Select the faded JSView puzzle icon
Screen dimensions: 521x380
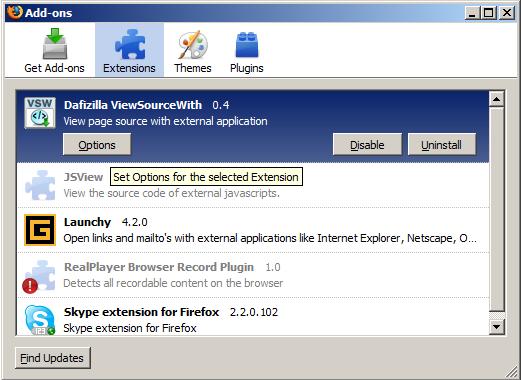pyautogui.click(x=40, y=185)
